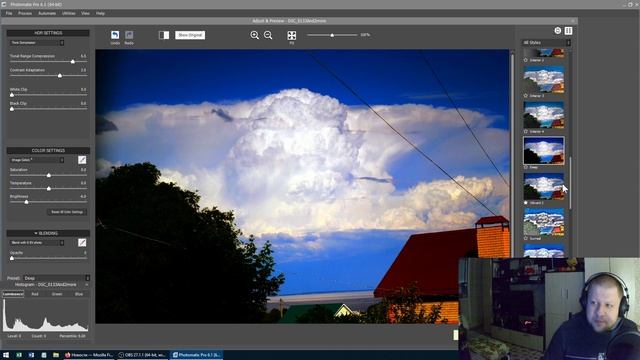640x360 pixels.
Task: Click the Show Original button
Action: (x=190, y=35)
